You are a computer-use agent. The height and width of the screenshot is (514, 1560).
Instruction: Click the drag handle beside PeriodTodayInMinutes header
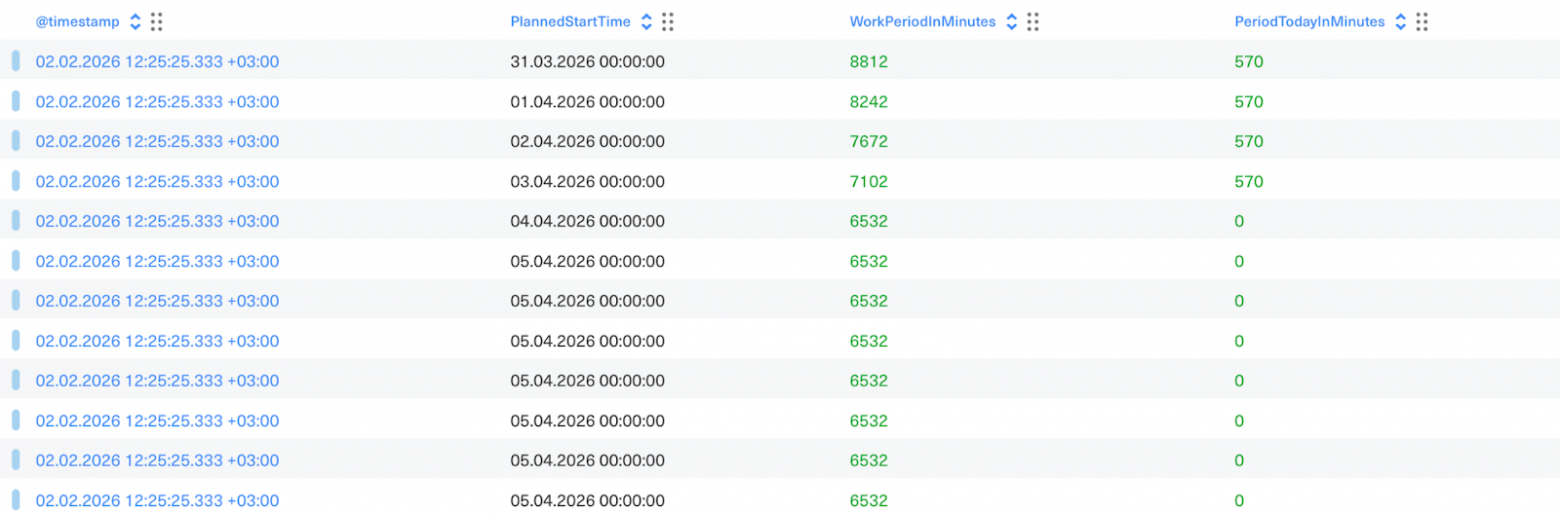point(1422,22)
